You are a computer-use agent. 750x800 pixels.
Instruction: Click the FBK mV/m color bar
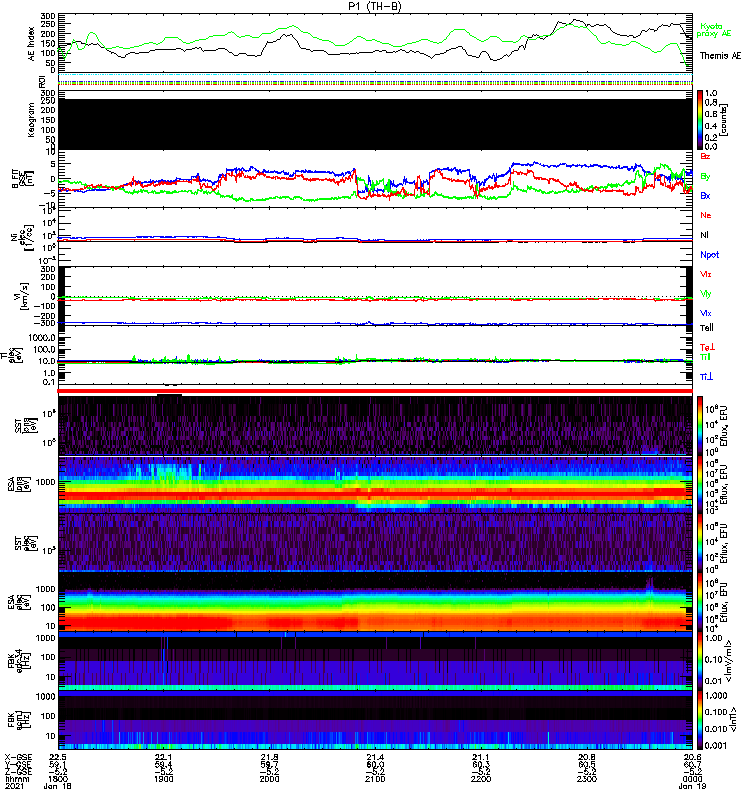[x=699, y=660]
